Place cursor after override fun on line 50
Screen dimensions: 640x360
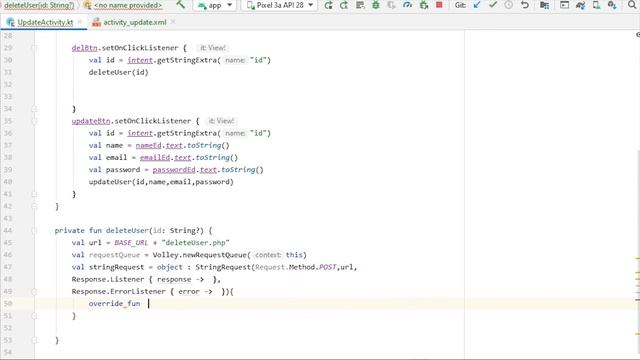pos(149,304)
